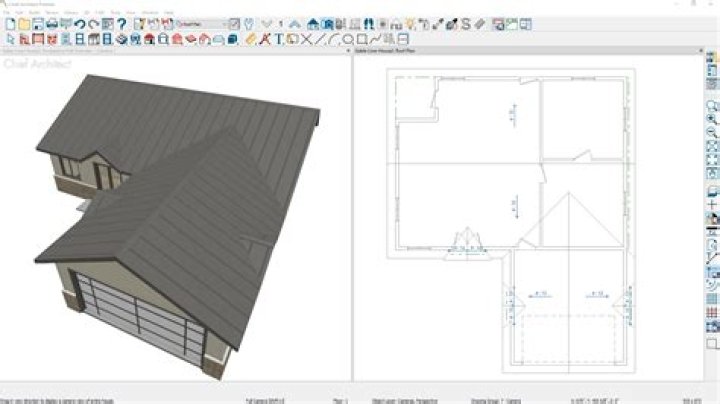720x404 pixels.
Task: Choose the Select Objects arrow tool
Action: click(10, 39)
